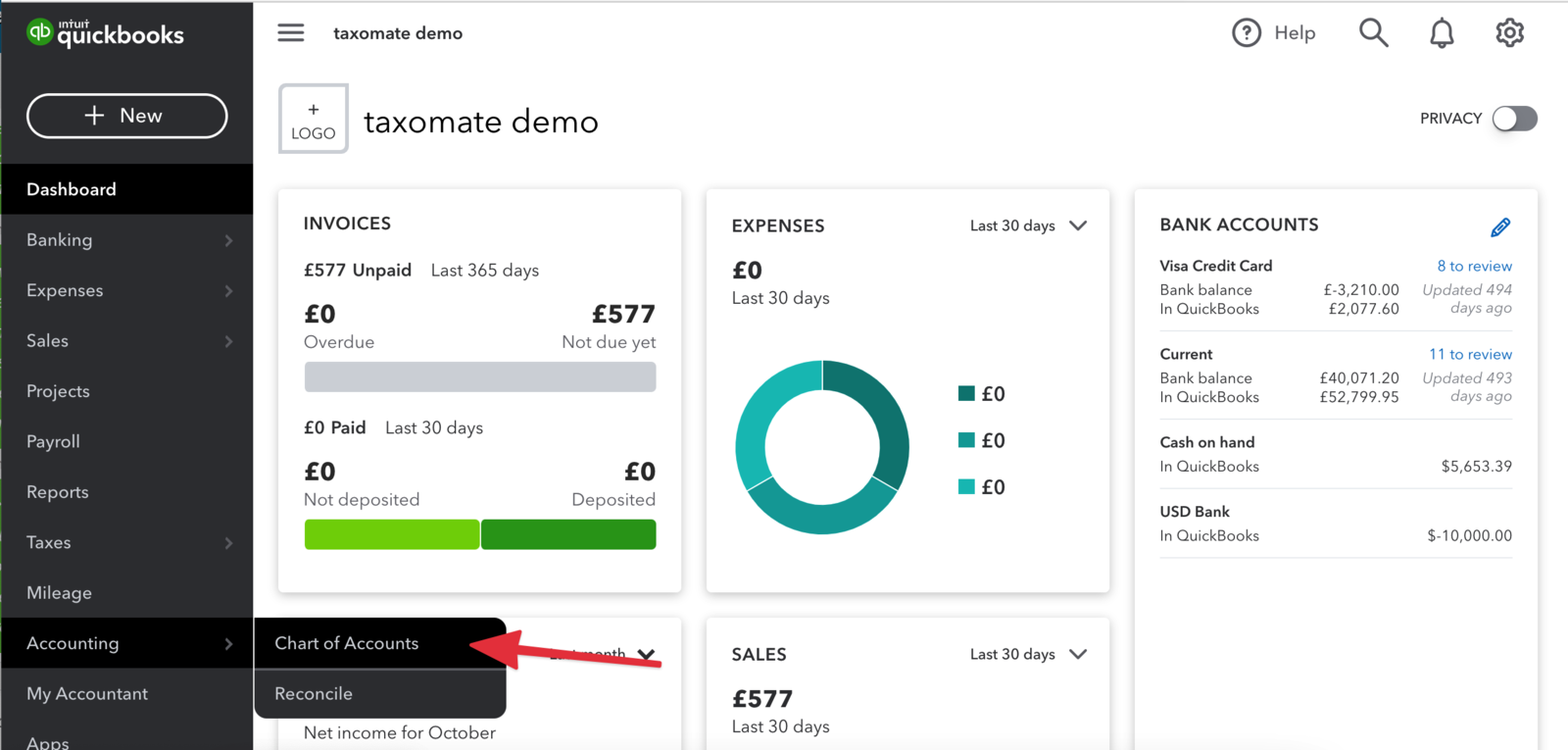The image size is (1568, 750).
Task: Choose Chart of Accounts submenu item
Action: (380, 643)
